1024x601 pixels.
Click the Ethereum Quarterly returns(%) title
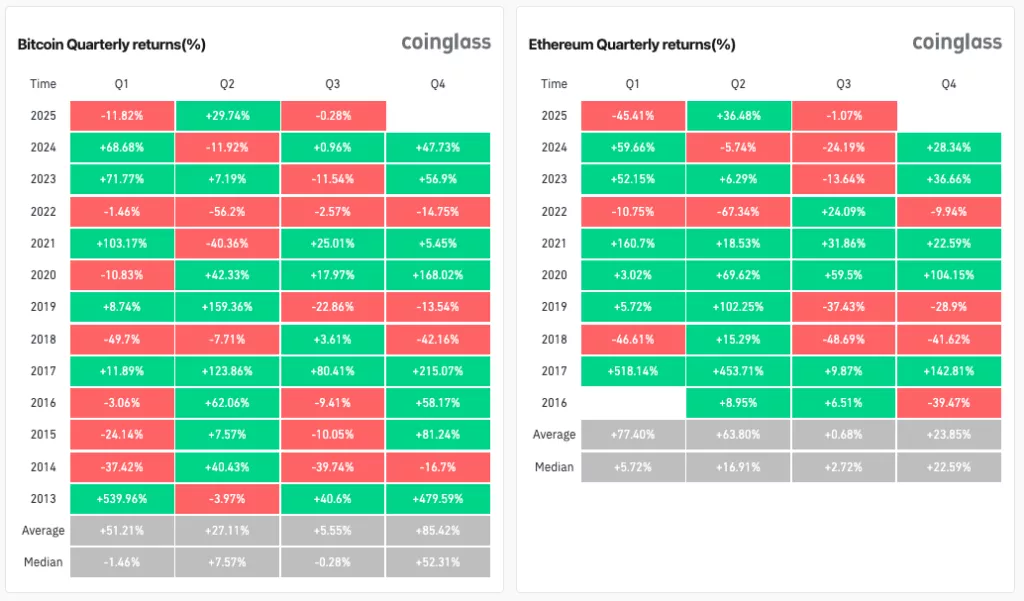[631, 45]
